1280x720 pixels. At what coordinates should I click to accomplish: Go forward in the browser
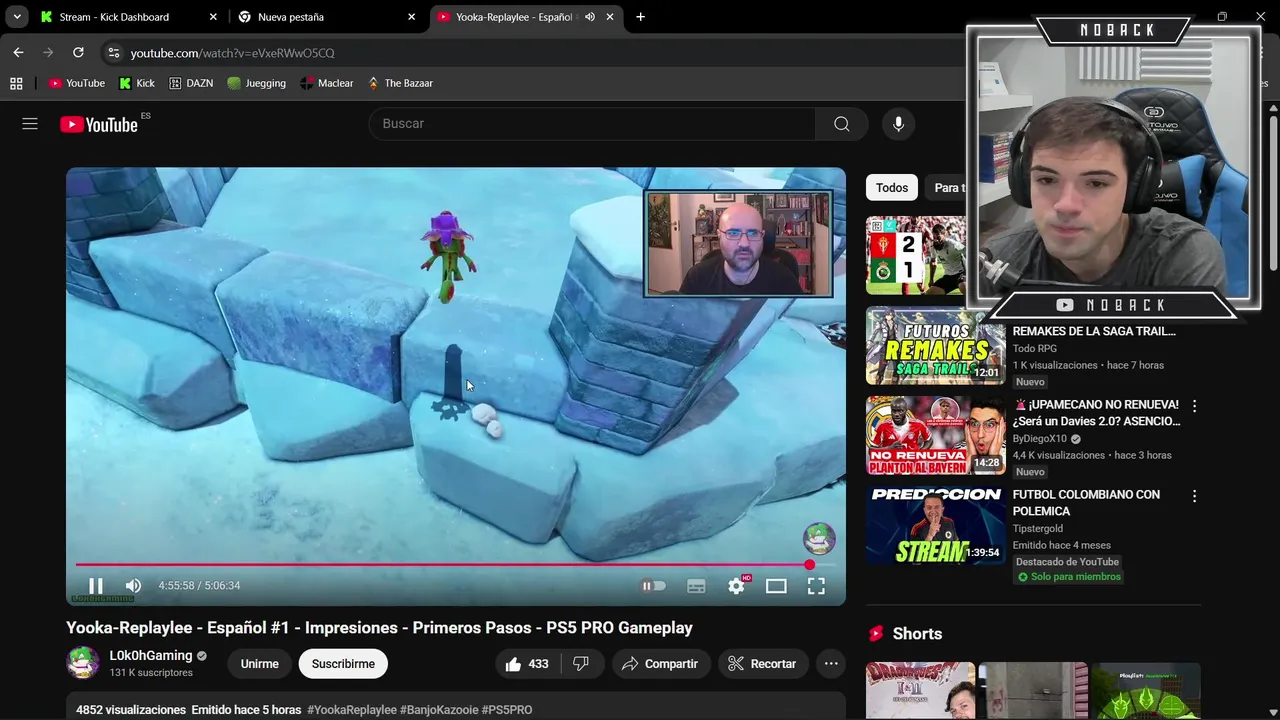click(x=48, y=53)
